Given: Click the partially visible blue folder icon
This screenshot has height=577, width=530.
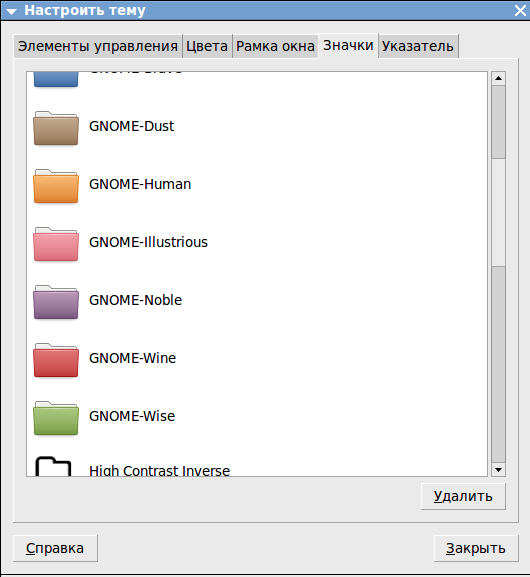Looking at the screenshot, I should pos(56,80).
